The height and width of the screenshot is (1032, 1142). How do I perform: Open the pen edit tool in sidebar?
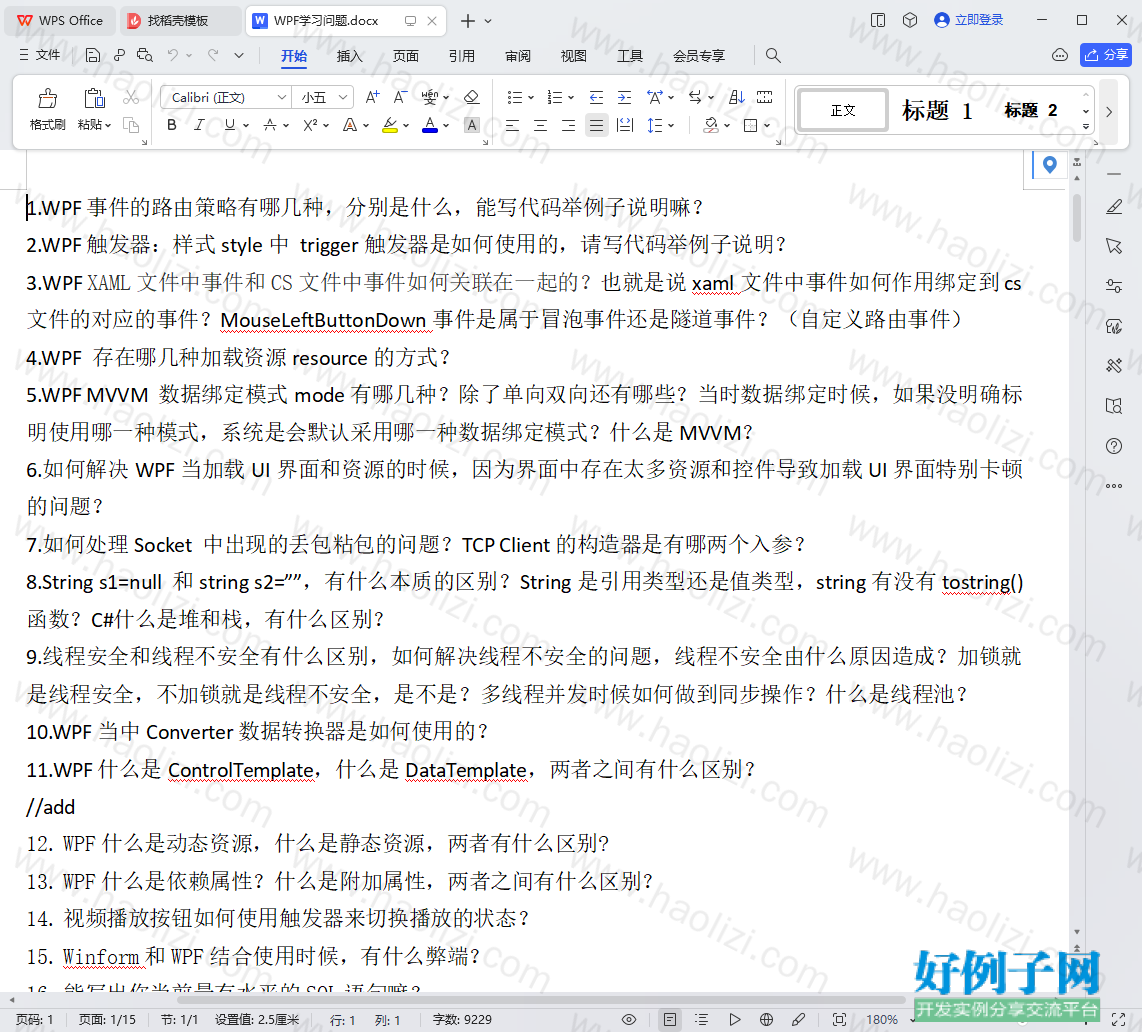coord(1114,208)
